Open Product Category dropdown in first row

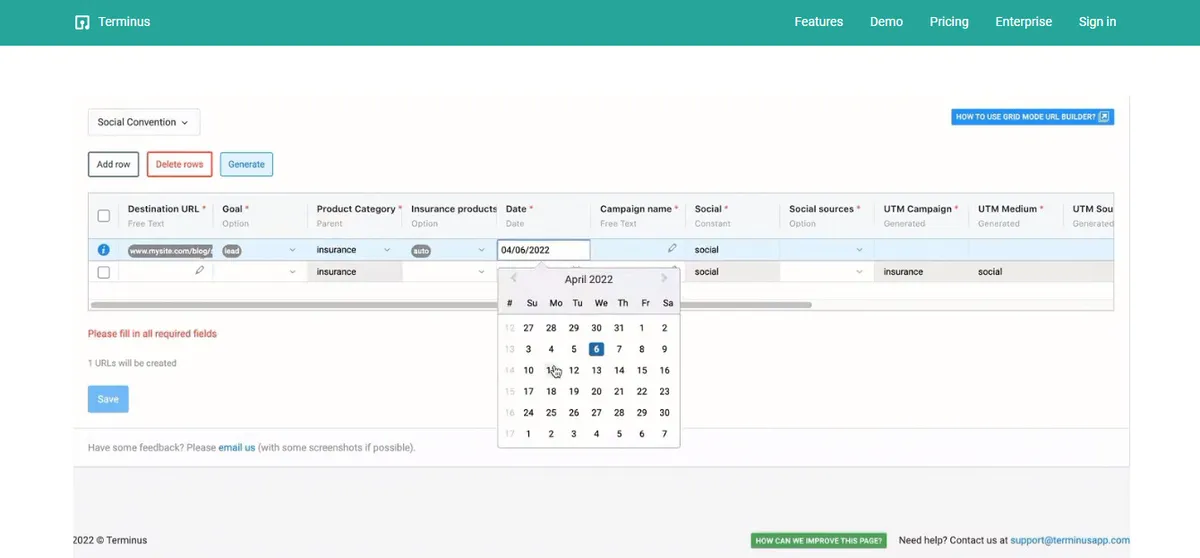coord(387,250)
